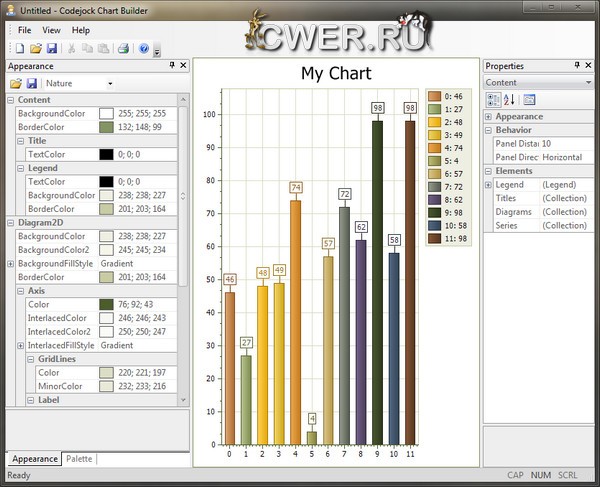
Task: Collapse the Axis subsection
Action: [21, 291]
